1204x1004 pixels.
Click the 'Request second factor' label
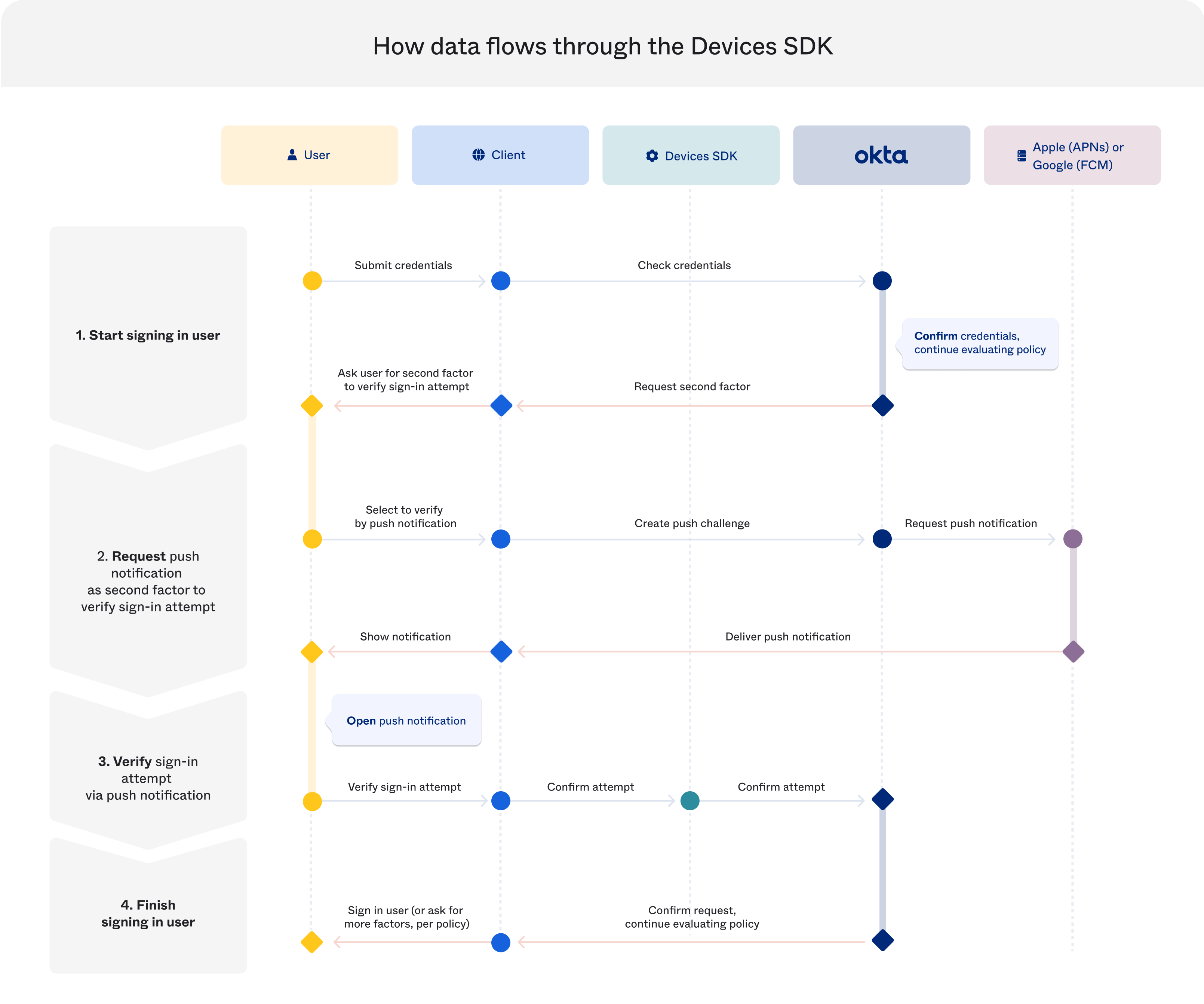(x=692, y=387)
